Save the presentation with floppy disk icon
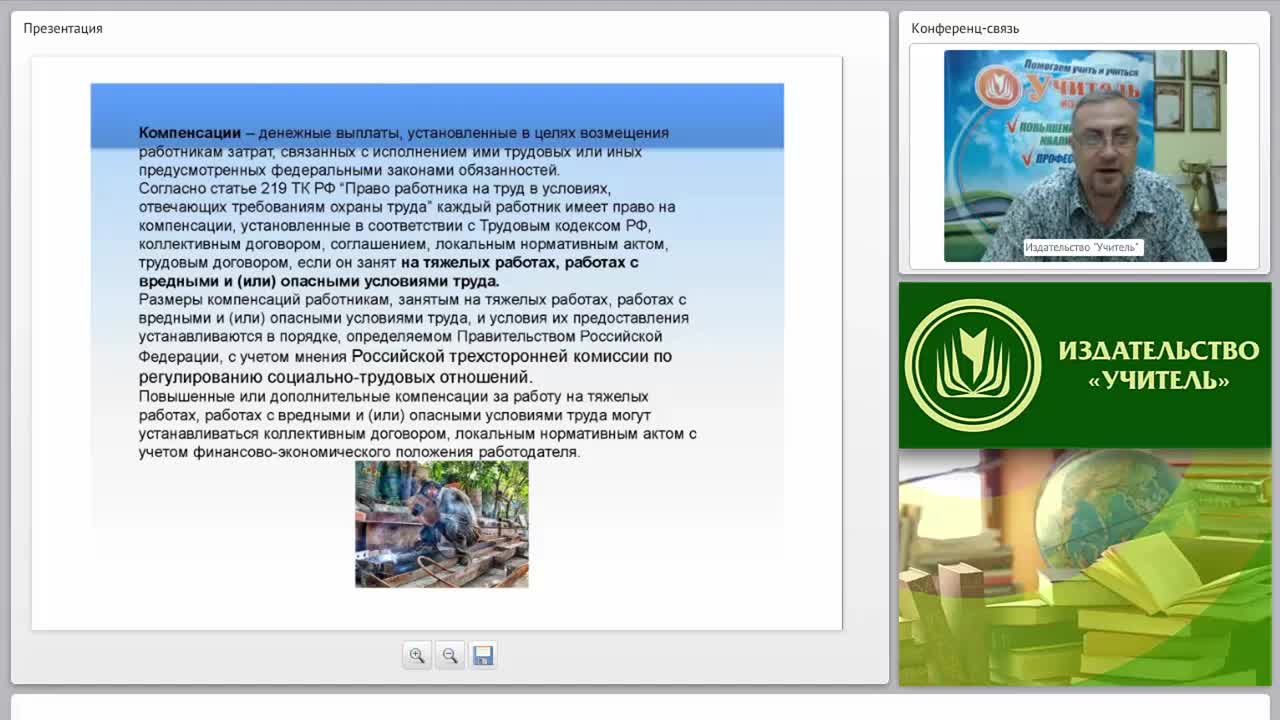 click(x=483, y=656)
